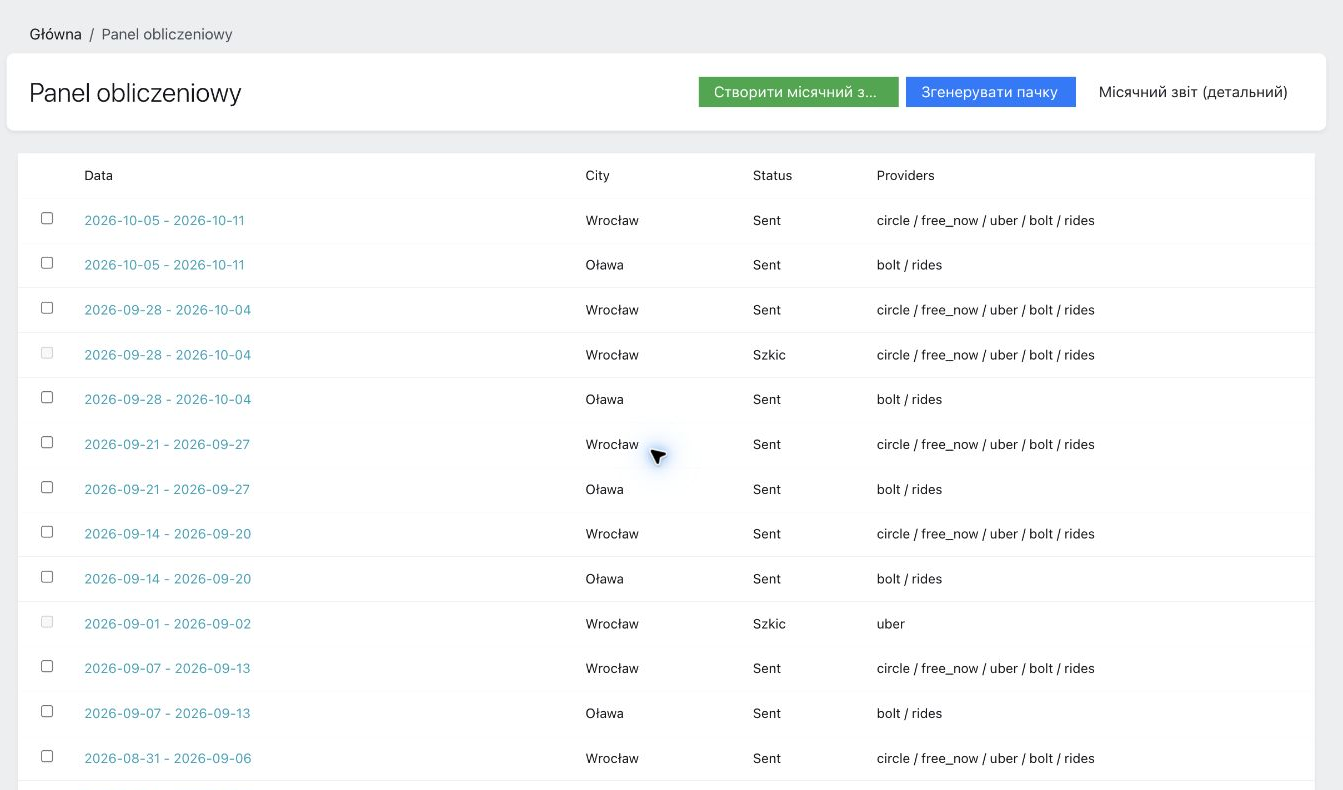The image size is (1343, 790).
Task: Open Oława 2026-09-14 - 2026-09-20 link
Action: (x=168, y=579)
